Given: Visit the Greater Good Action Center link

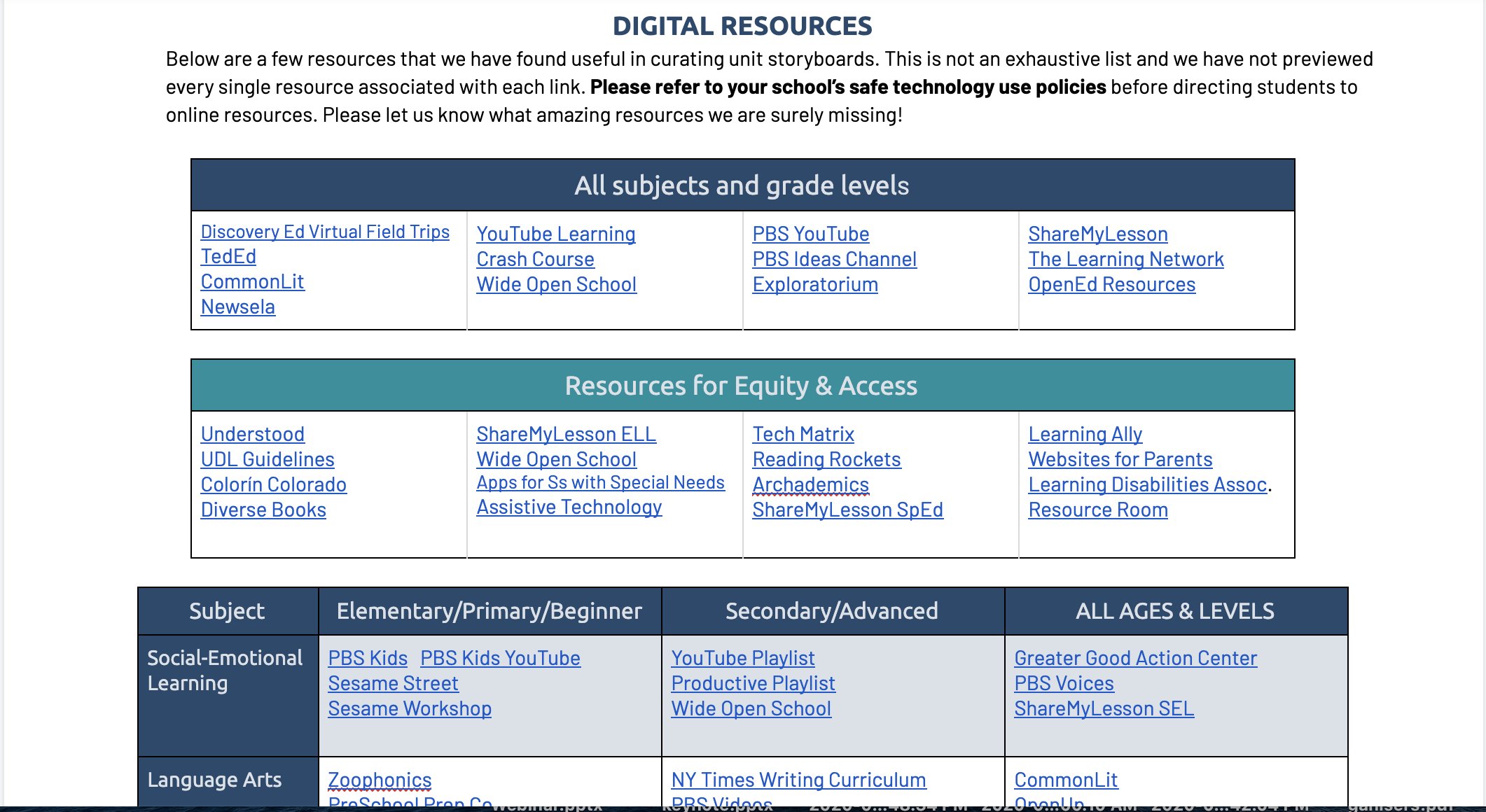Looking at the screenshot, I should click(x=1135, y=658).
